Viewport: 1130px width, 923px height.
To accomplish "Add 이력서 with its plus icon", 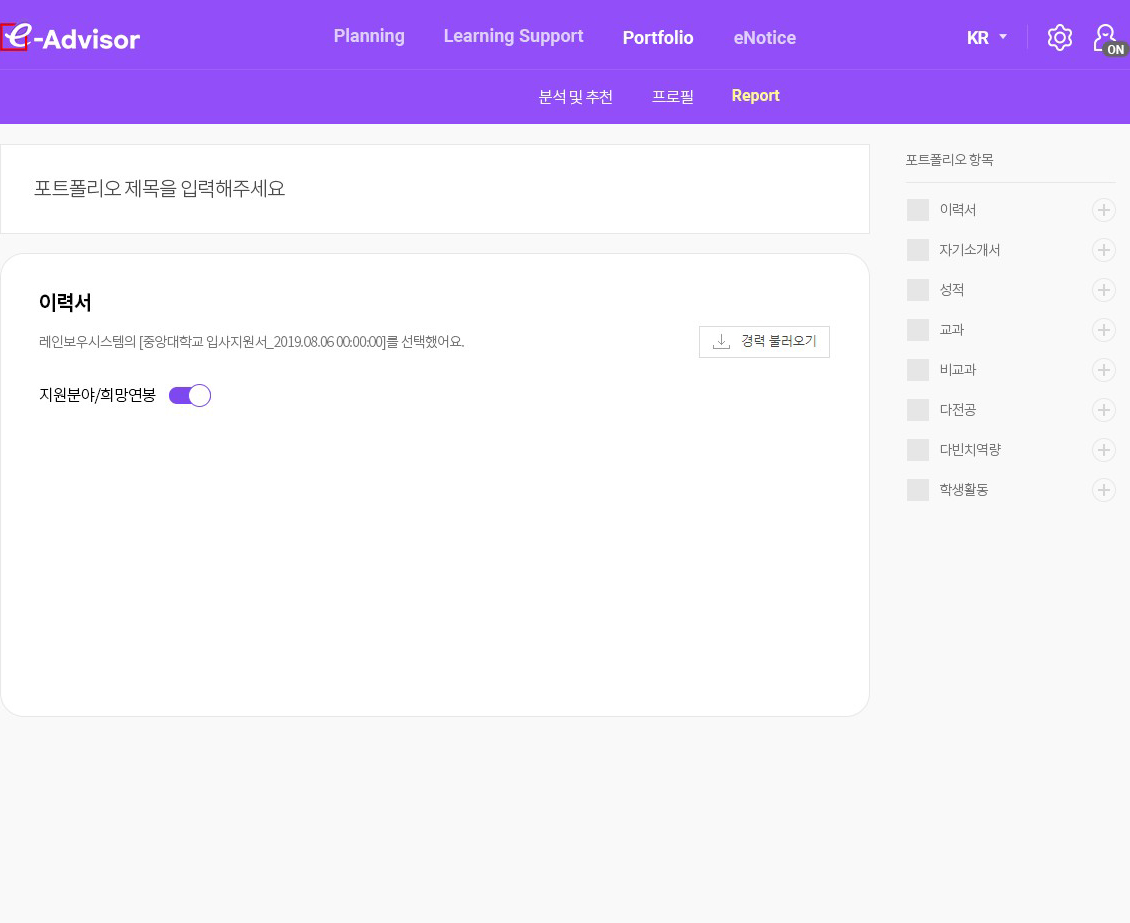I will 1103,210.
